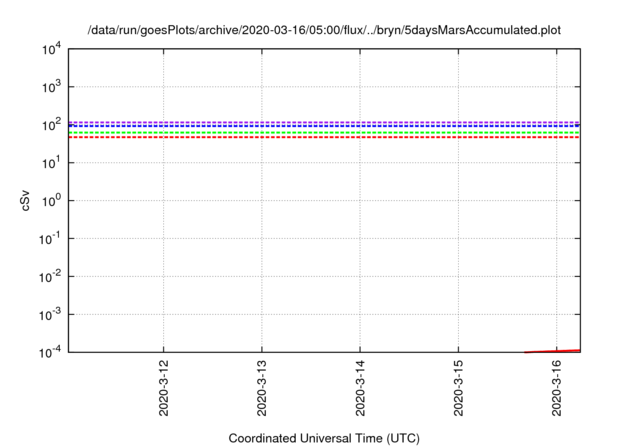Screen dimensions: 640x448
Task: Click the 10^4 y-axis tick label
Action: (x=54, y=50)
